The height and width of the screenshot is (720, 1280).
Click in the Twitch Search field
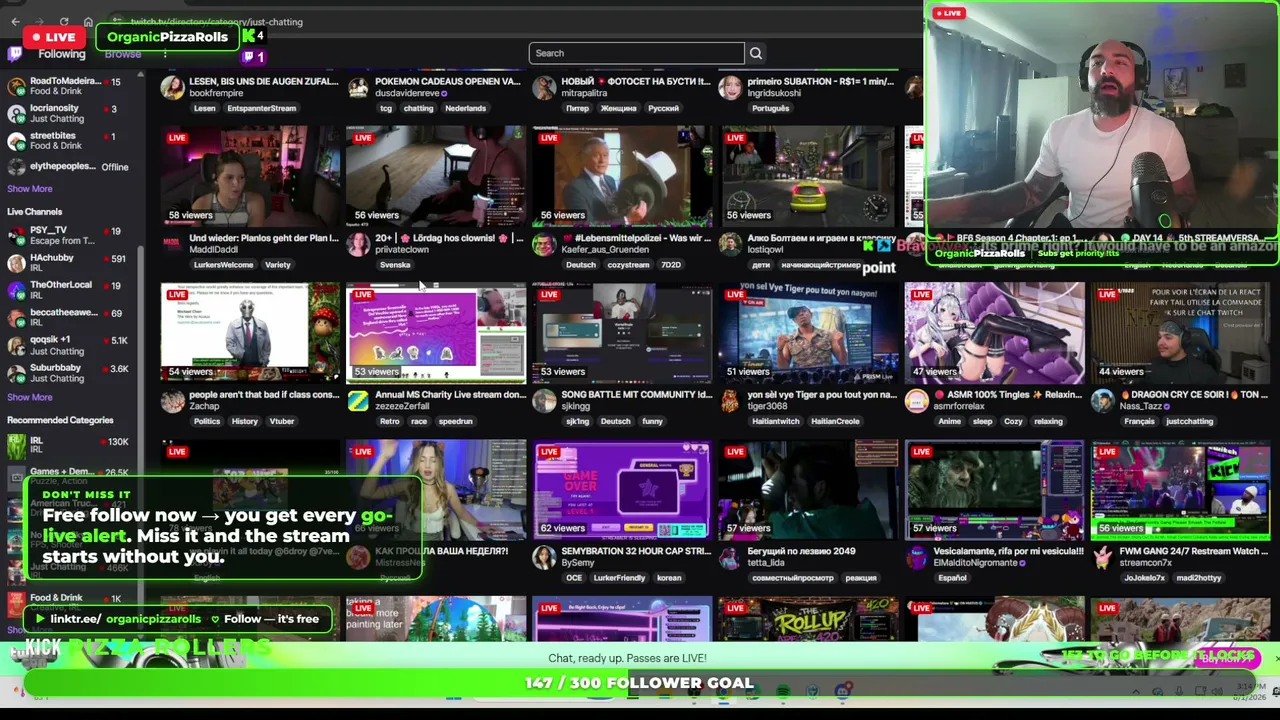pos(636,53)
